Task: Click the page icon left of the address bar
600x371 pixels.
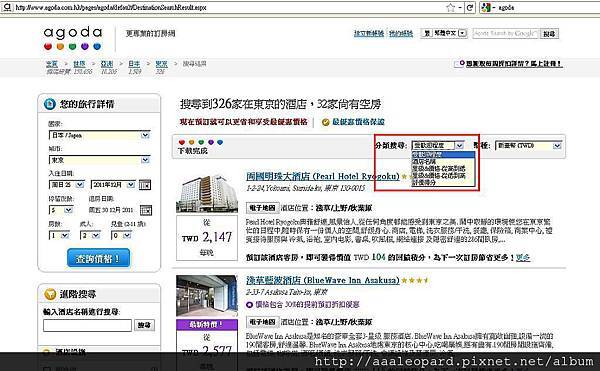Action: tap(7, 7)
